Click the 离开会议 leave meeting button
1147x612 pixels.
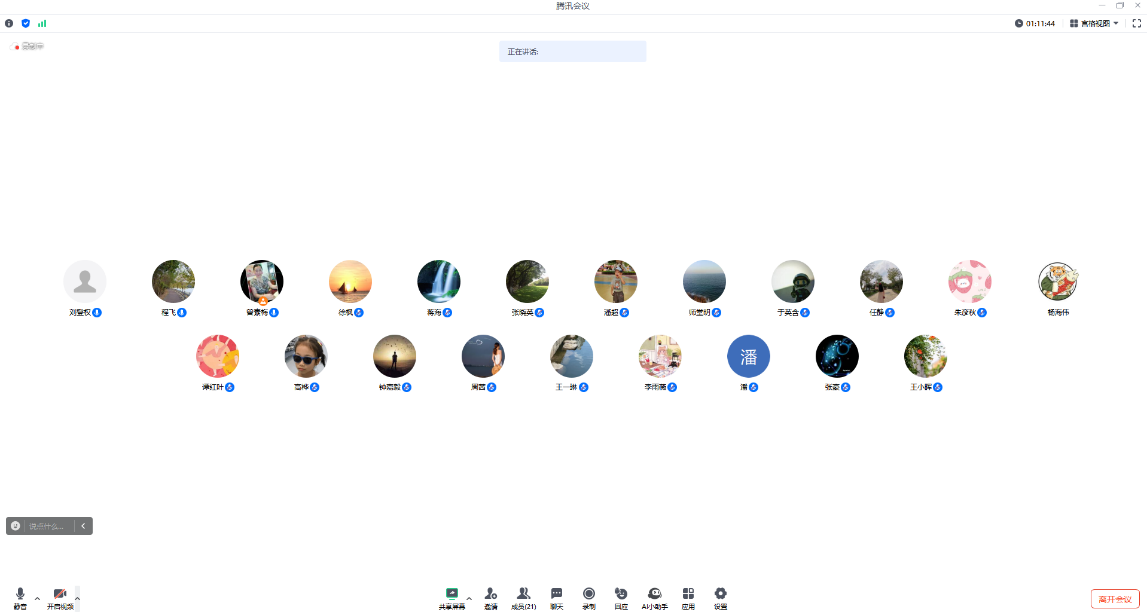[x=1114, y=599]
